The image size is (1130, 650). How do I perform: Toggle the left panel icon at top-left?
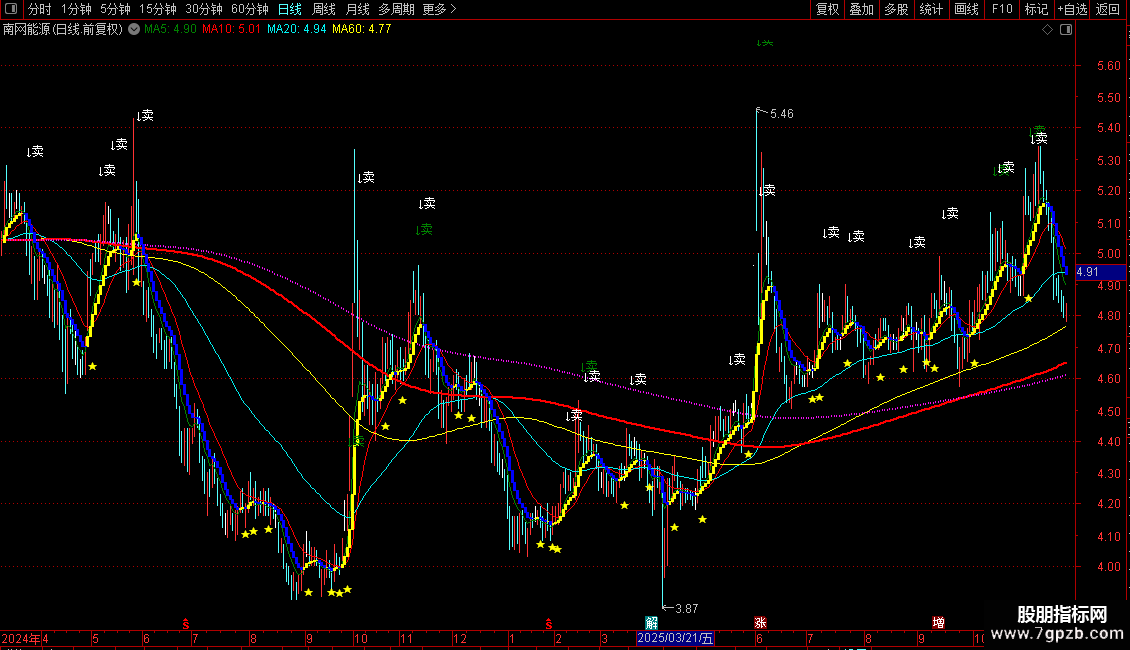[x=11, y=9]
